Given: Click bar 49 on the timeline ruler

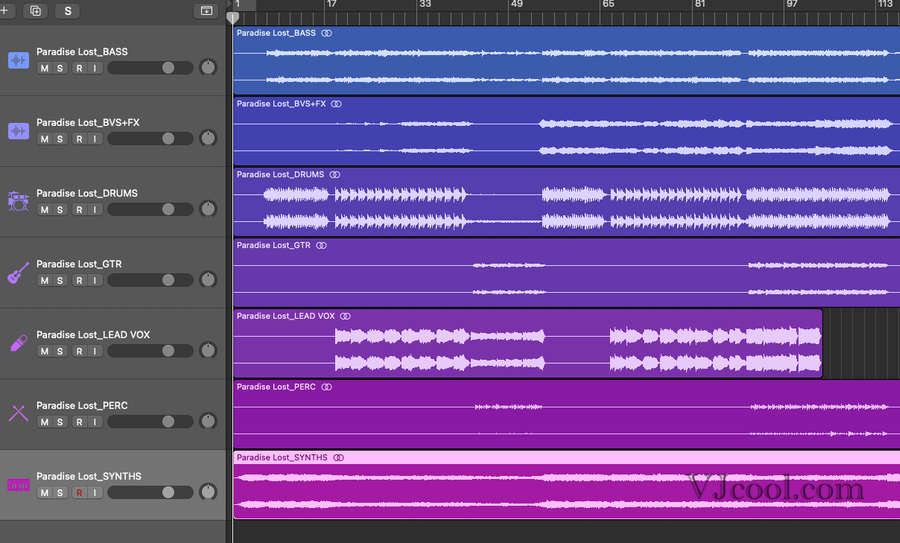Looking at the screenshot, I should (x=516, y=6).
